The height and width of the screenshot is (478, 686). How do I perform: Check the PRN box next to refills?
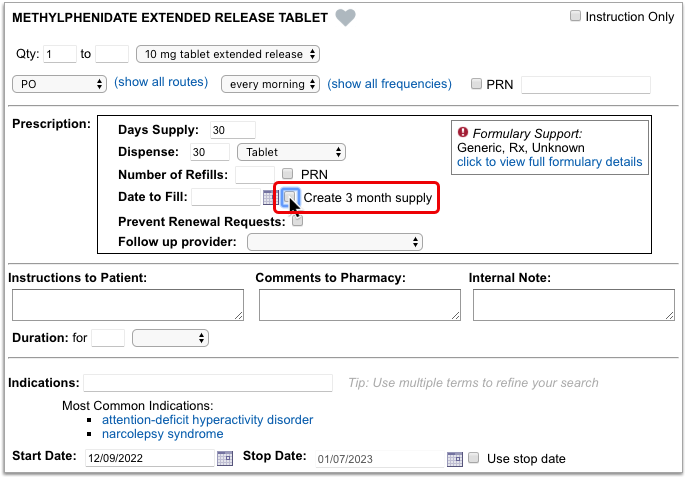(x=287, y=174)
